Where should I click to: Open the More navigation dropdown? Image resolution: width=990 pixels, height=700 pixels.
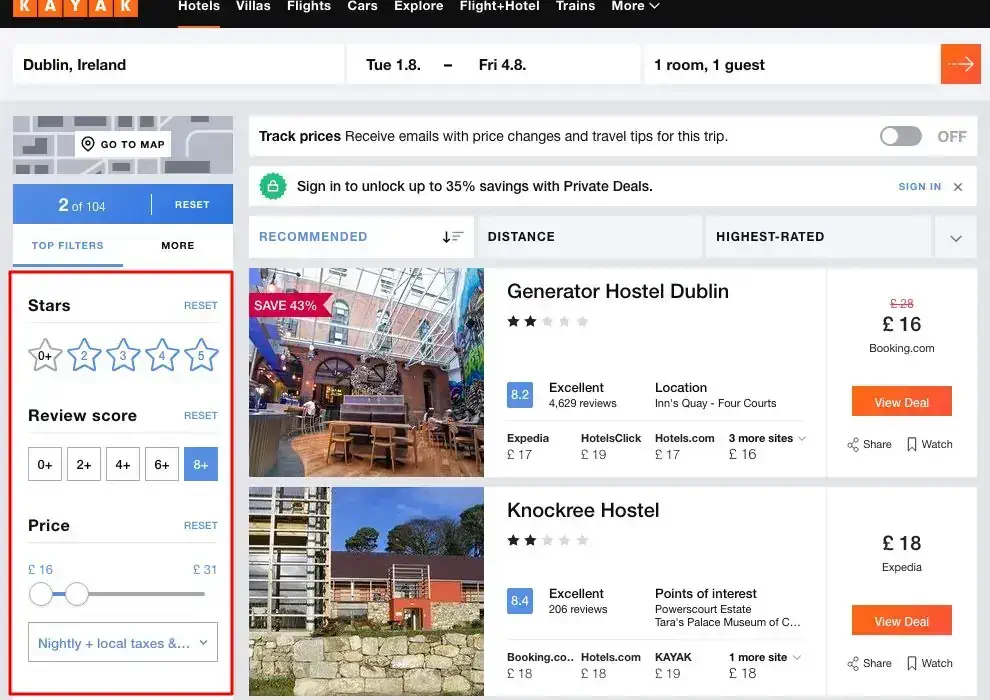(x=635, y=6)
